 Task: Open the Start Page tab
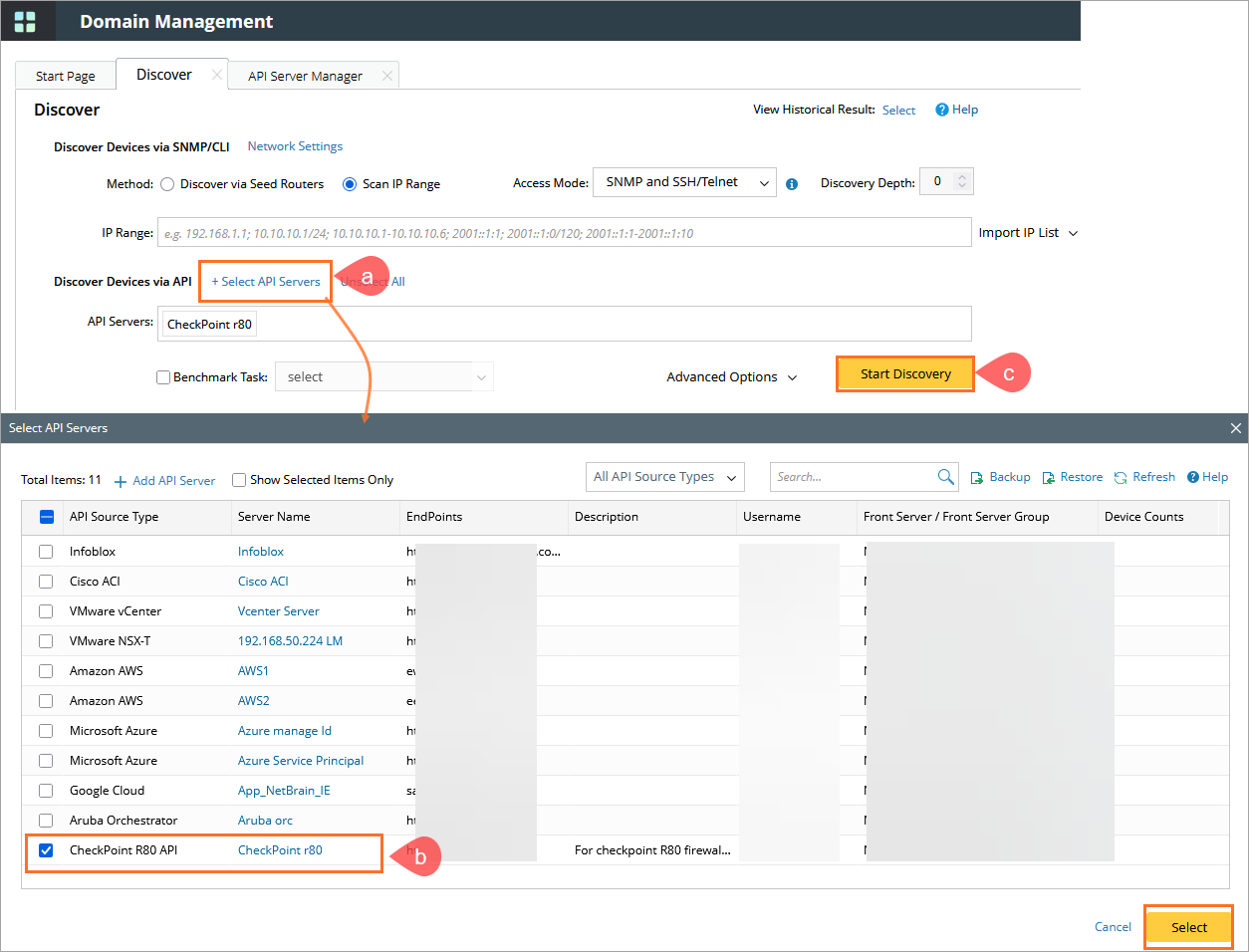pos(66,76)
